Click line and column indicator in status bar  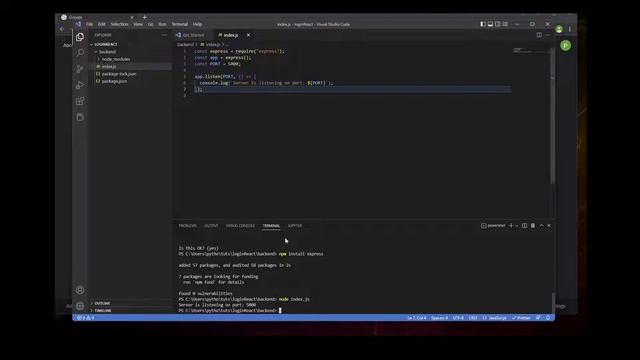[416, 318]
